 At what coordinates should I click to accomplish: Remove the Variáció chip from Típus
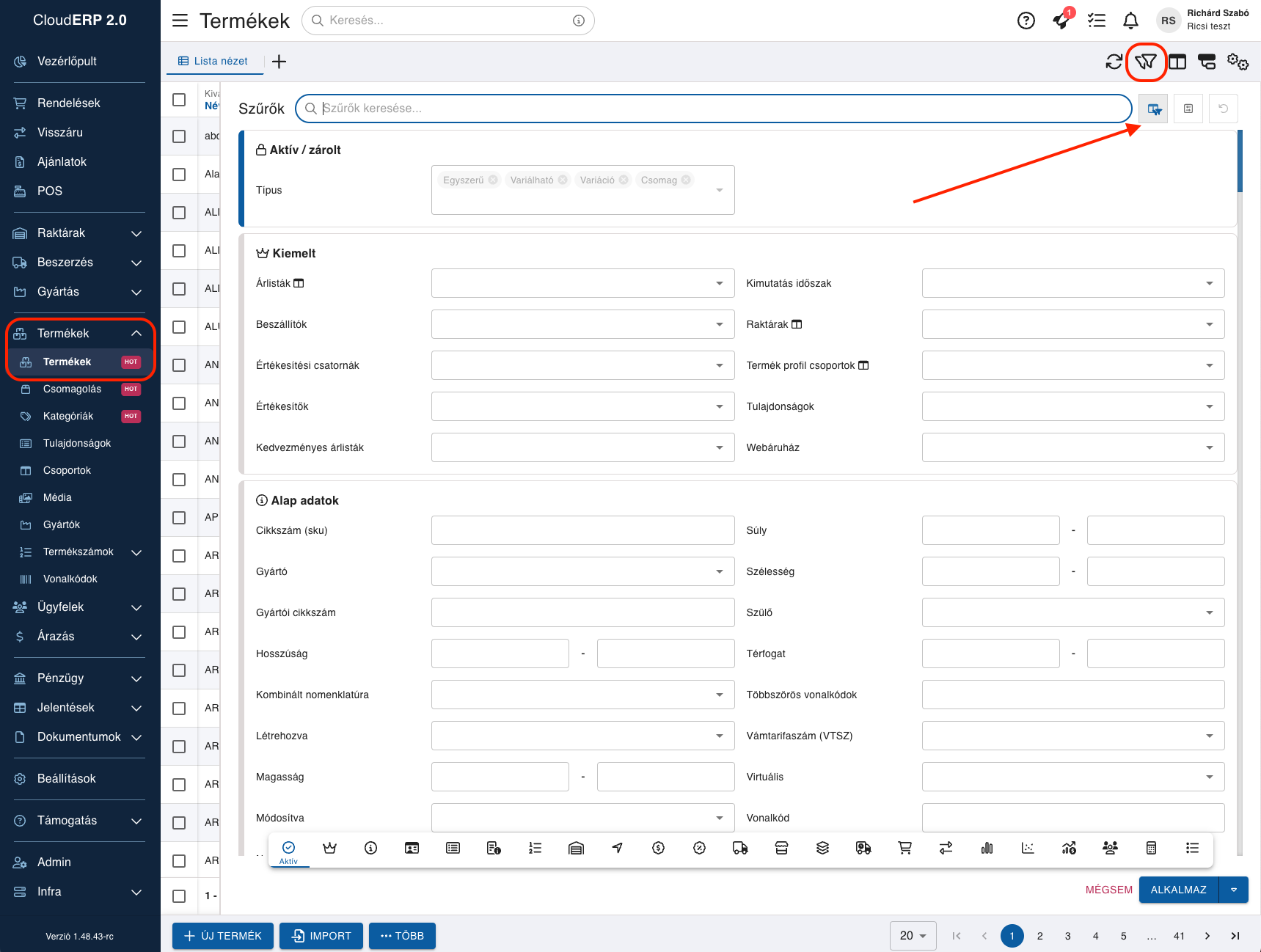coord(624,180)
